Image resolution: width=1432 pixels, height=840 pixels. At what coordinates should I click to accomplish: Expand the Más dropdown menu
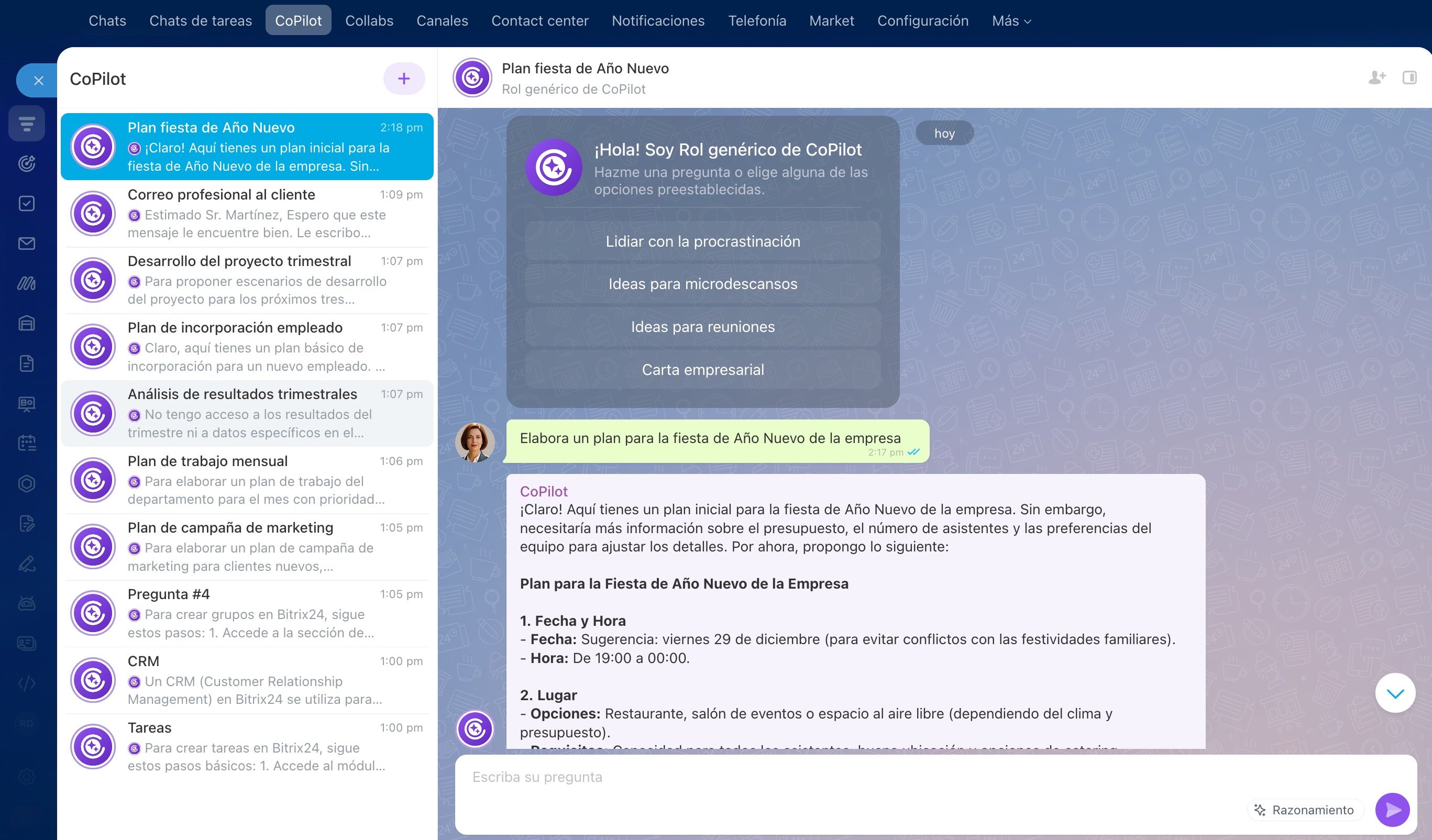coord(1011,21)
